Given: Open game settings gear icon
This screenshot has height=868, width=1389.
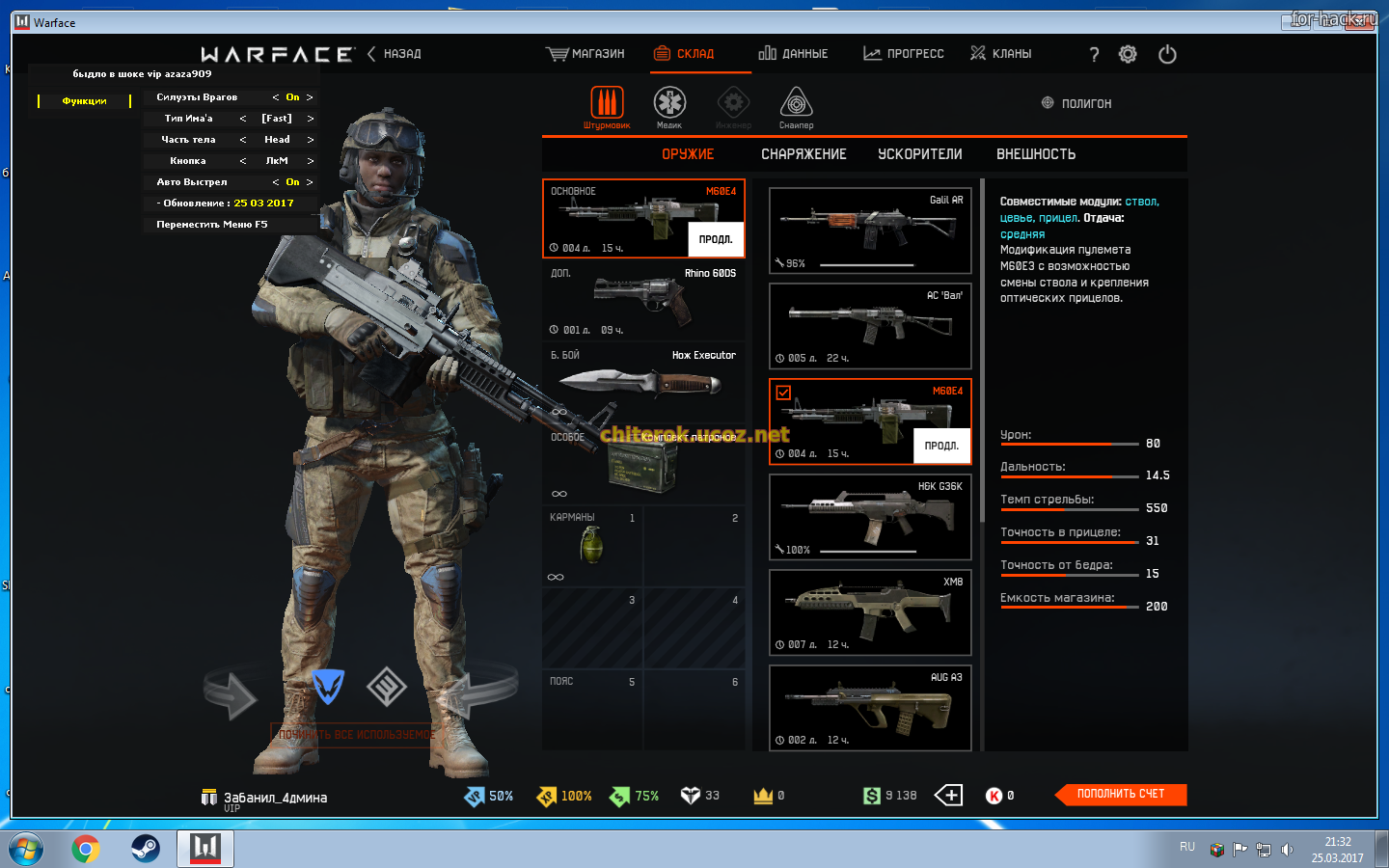Looking at the screenshot, I should click(1128, 54).
